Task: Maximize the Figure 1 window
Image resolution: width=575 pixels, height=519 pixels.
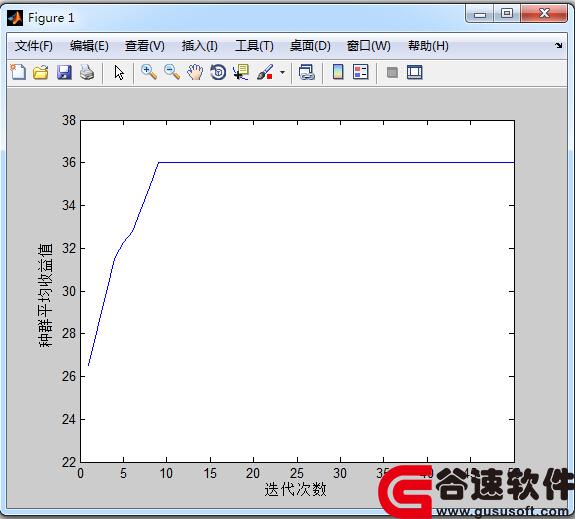Action: [507, 14]
